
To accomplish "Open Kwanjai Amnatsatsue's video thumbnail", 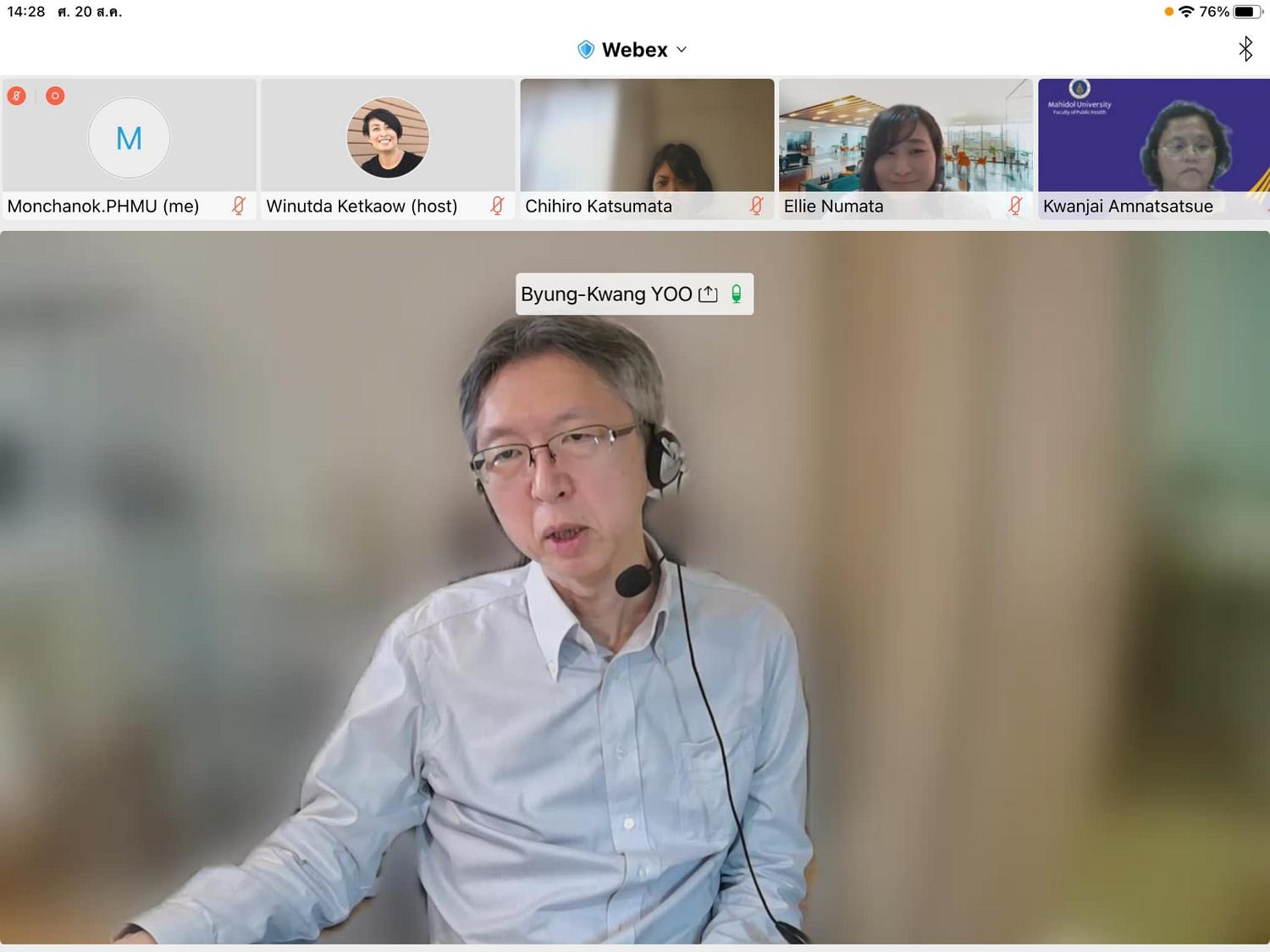I will pos(1154,149).
